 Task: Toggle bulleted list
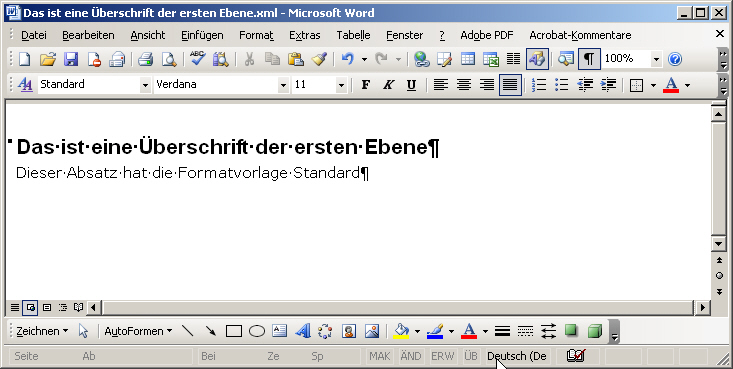tap(562, 85)
